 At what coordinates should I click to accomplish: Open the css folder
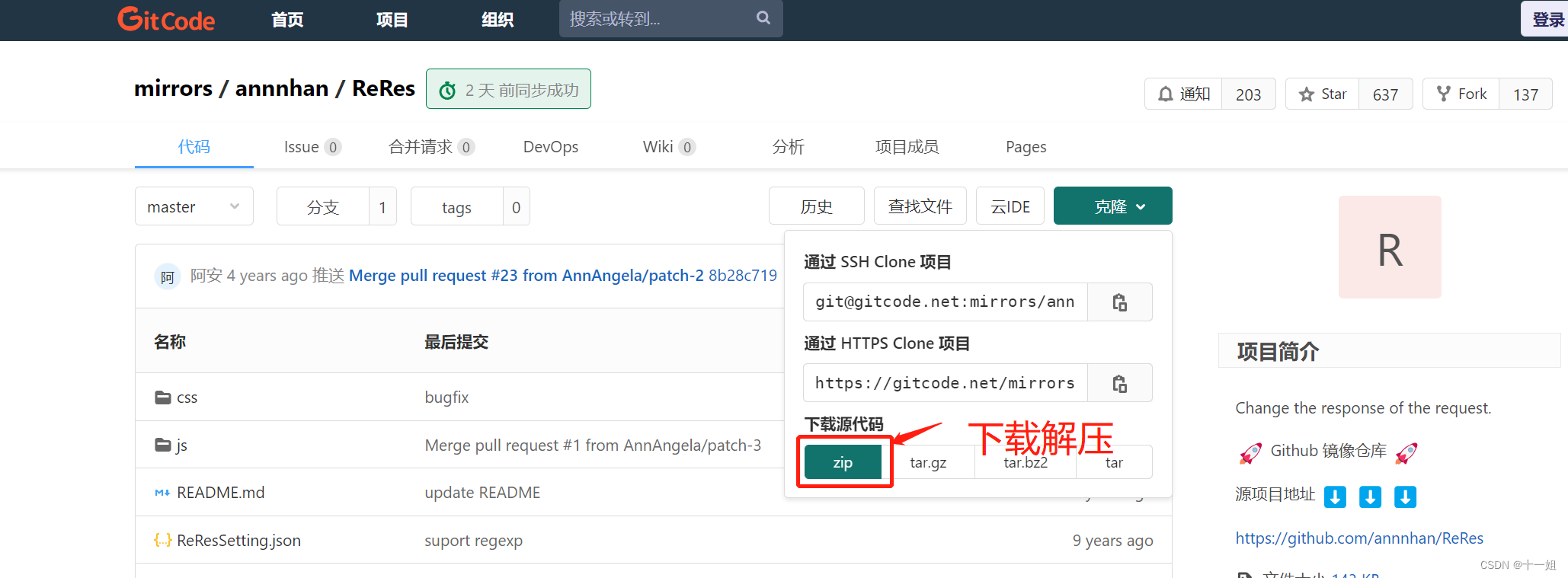pos(187,398)
